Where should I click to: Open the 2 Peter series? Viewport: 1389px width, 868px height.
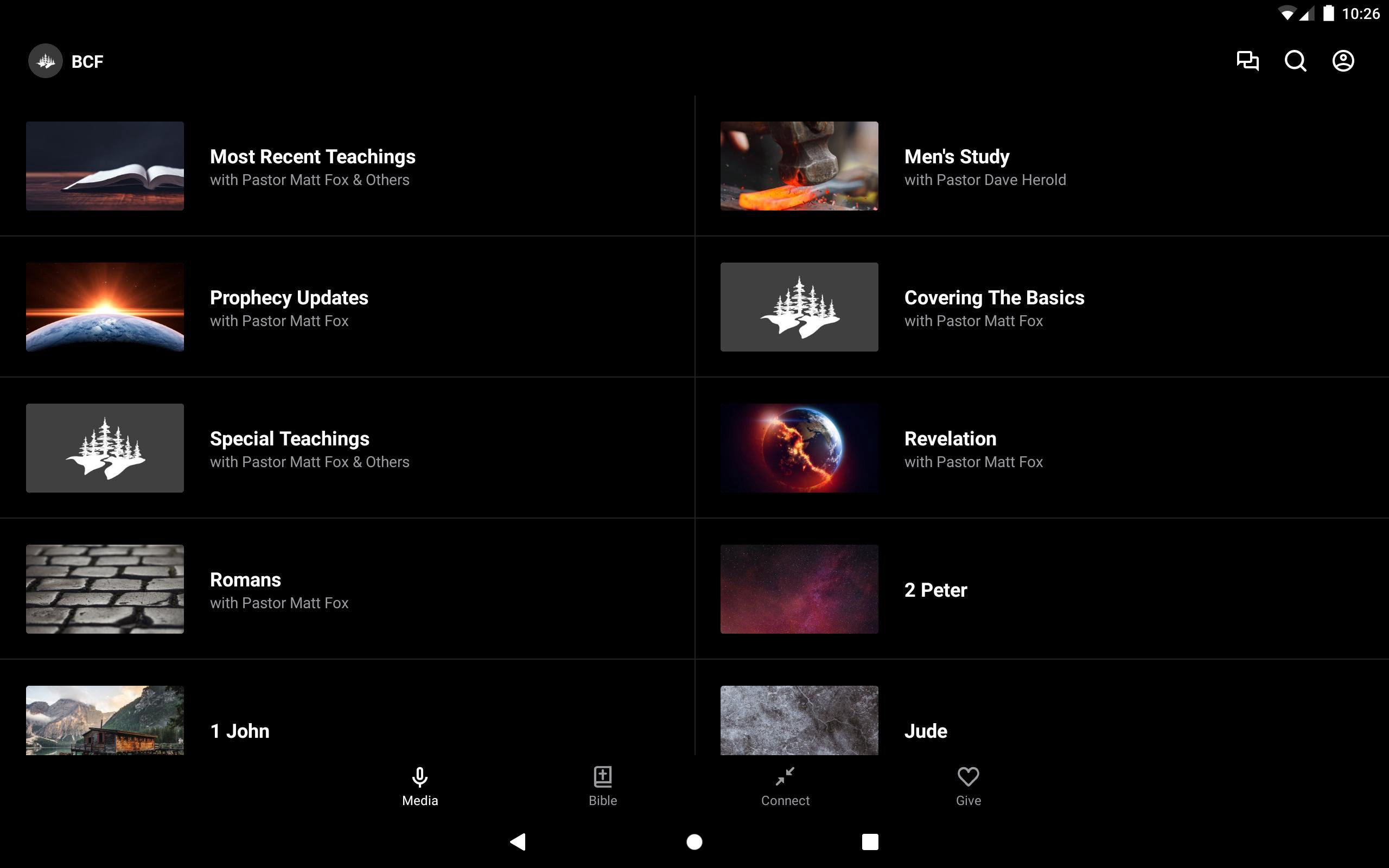coord(935,590)
